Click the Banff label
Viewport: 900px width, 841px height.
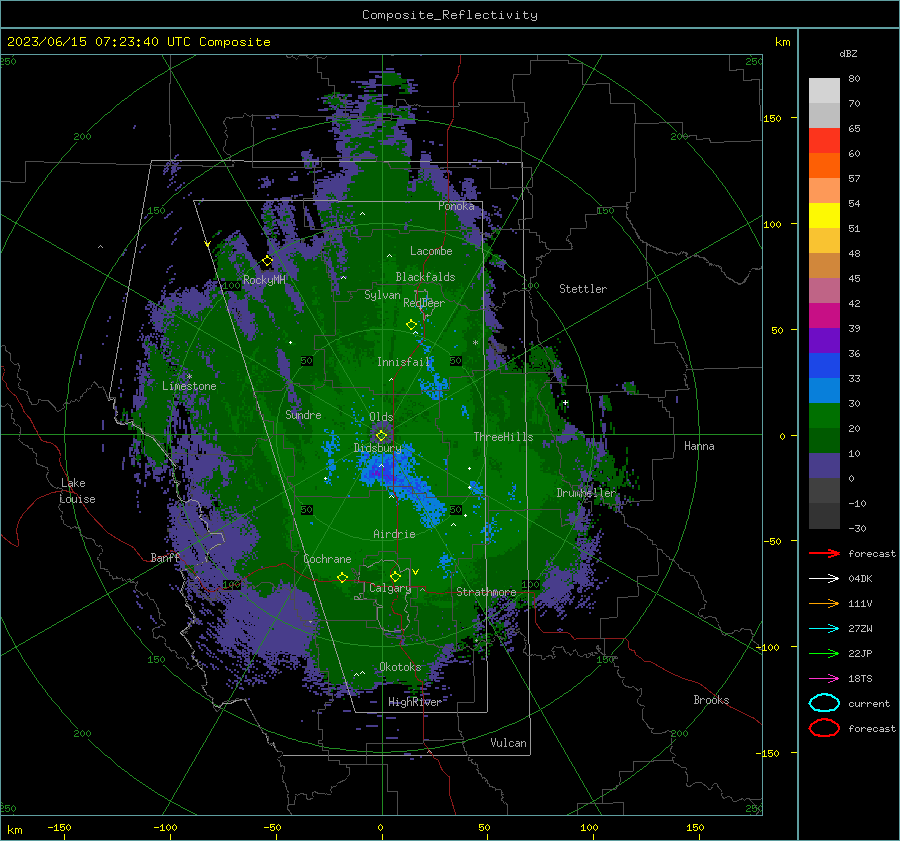coord(166,557)
